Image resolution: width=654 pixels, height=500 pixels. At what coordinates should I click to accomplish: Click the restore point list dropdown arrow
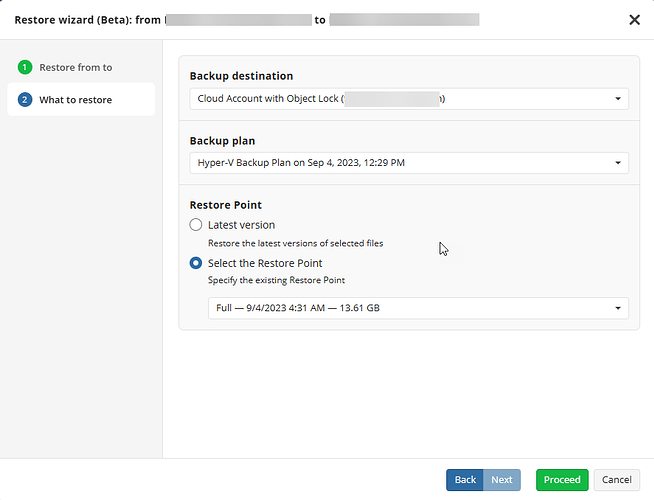[618, 308]
